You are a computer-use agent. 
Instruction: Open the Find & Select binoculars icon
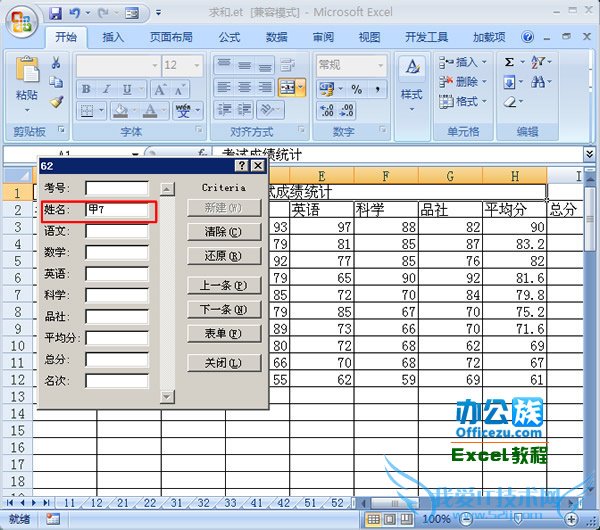[538, 82]
